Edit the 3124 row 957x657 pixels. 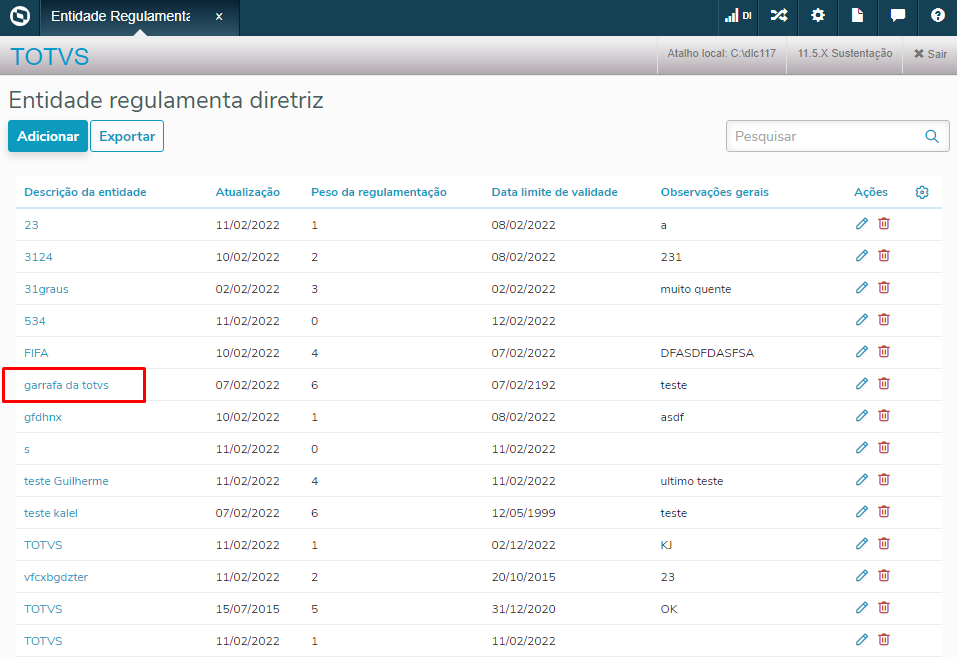coord(862,256)
